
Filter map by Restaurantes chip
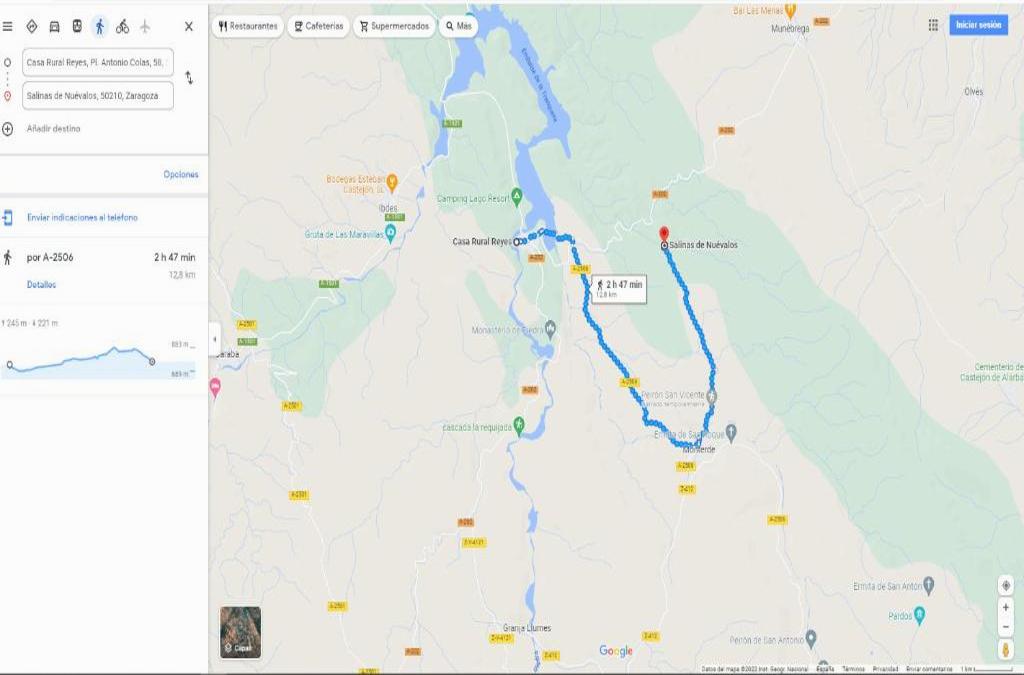click(x=248, y=26)
